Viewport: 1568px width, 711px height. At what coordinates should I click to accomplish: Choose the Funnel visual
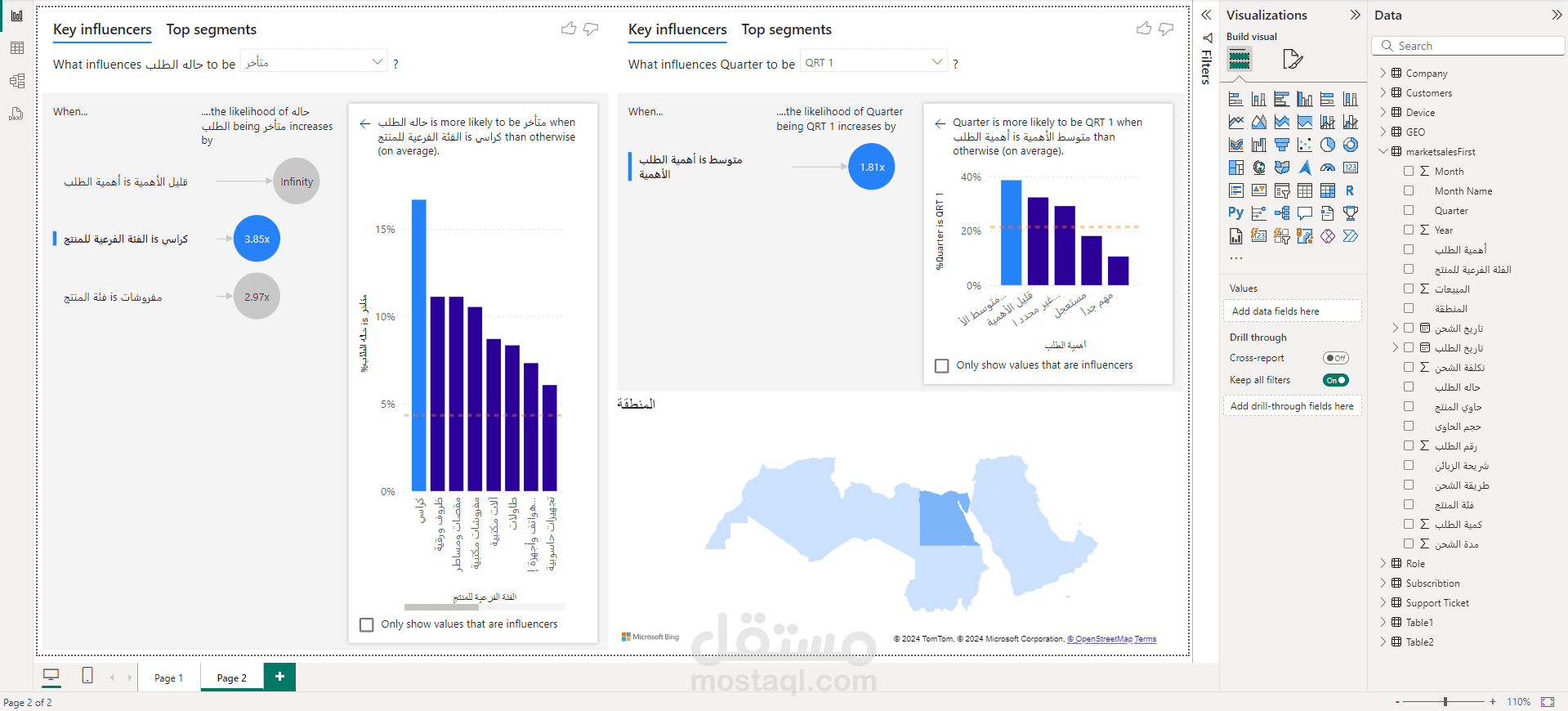[1282, 145]
